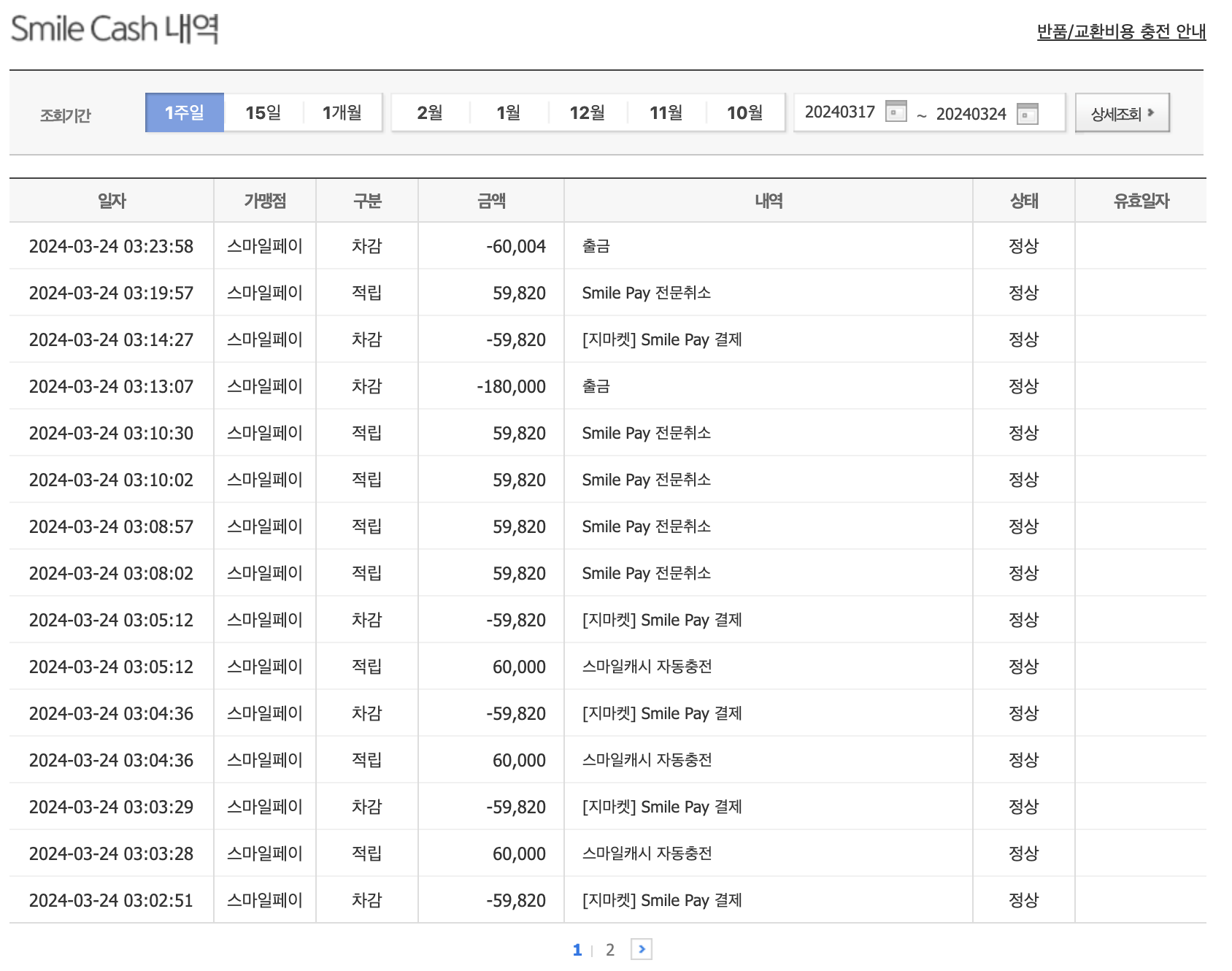
Task: Click the Smile Cash 내역 page title
Action: coord(115,29)
